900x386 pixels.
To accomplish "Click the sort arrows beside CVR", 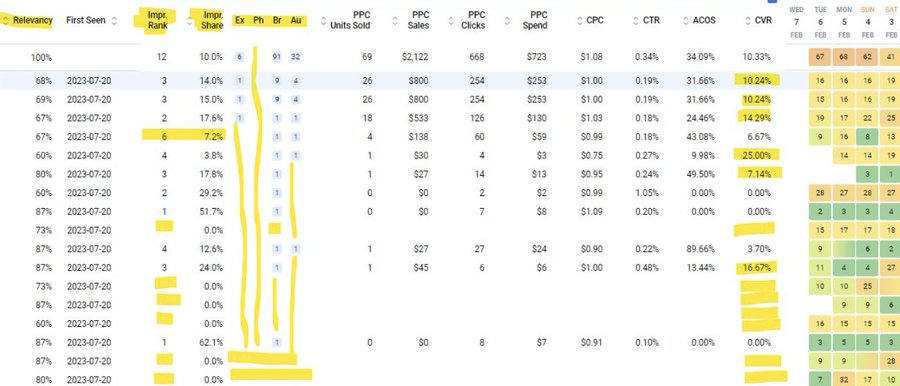I will [747, 21].
